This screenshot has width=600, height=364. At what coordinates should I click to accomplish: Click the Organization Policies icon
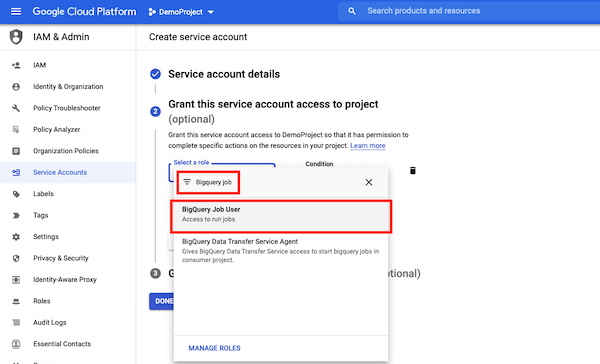coord(16,151)
